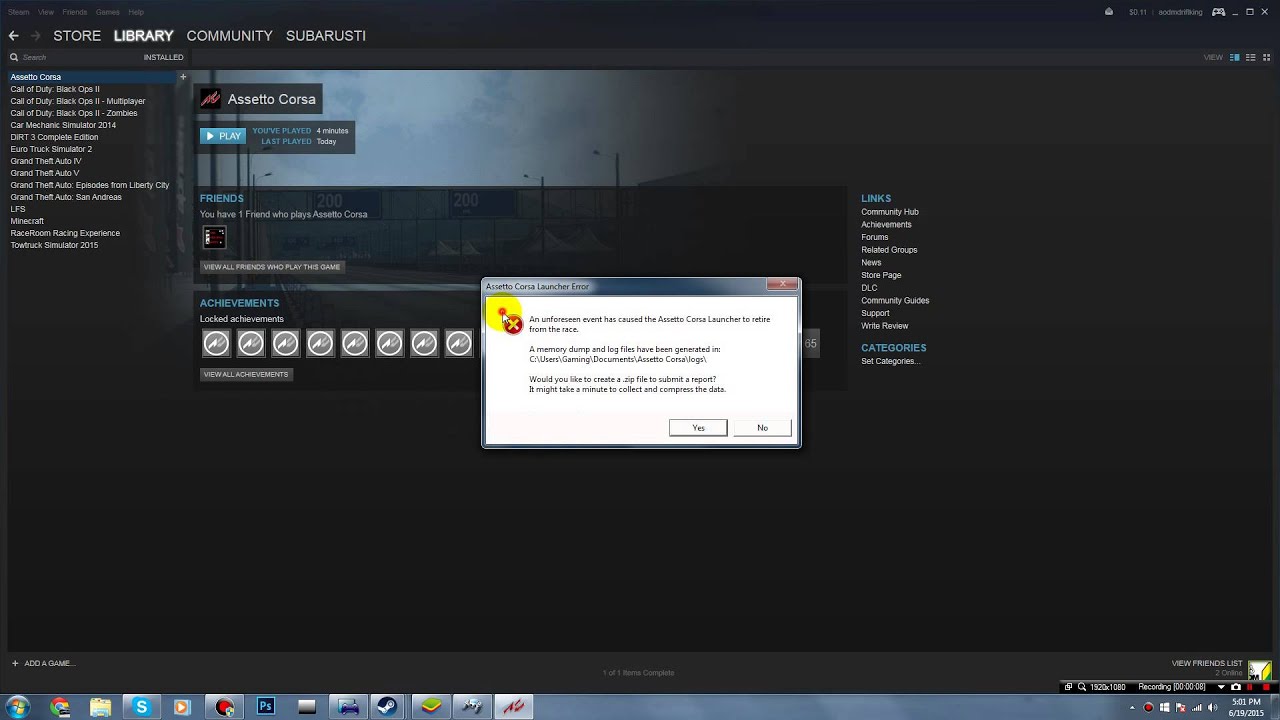This screenshot has width=1280, height=720.
Task: Select Towtruck Simulator 2015 in library
Action: [x=54, y=245]
